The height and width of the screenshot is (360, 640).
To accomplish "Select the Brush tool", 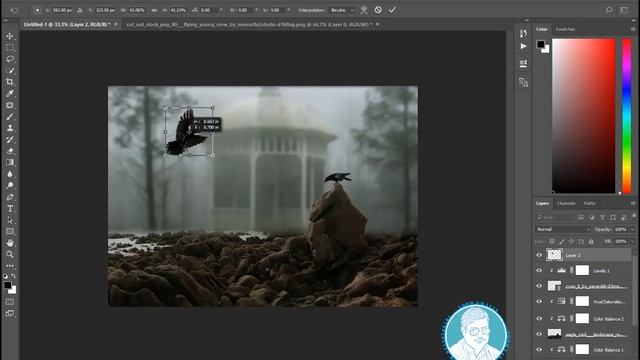I will [10, 117].
